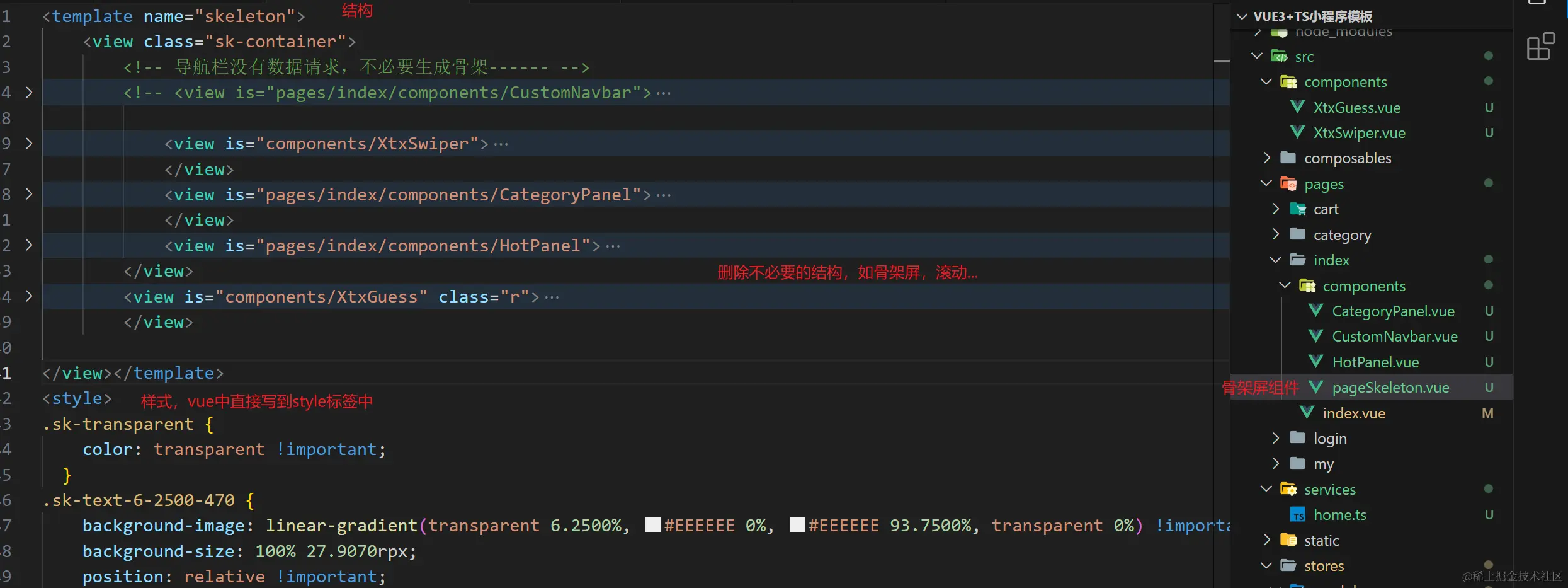The image size is (1568, 588).
Task: Click the HotPanel.vue Vue file icon
Action: 1315,362
